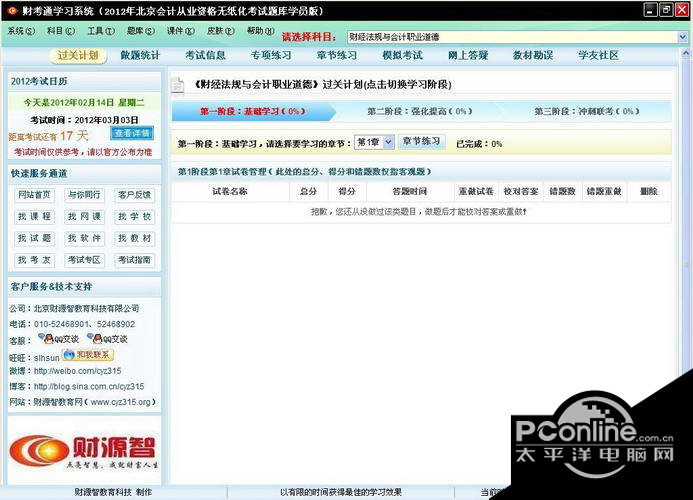Click the 找考友 quick link
The image size is (693, 500).
(34, 260)
